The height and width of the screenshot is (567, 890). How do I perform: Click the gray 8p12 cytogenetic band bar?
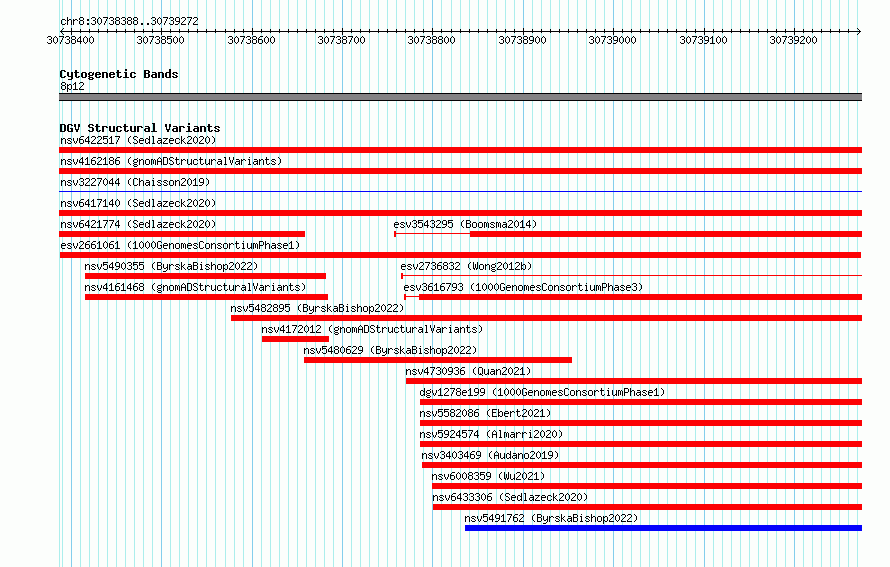point(460,97)
